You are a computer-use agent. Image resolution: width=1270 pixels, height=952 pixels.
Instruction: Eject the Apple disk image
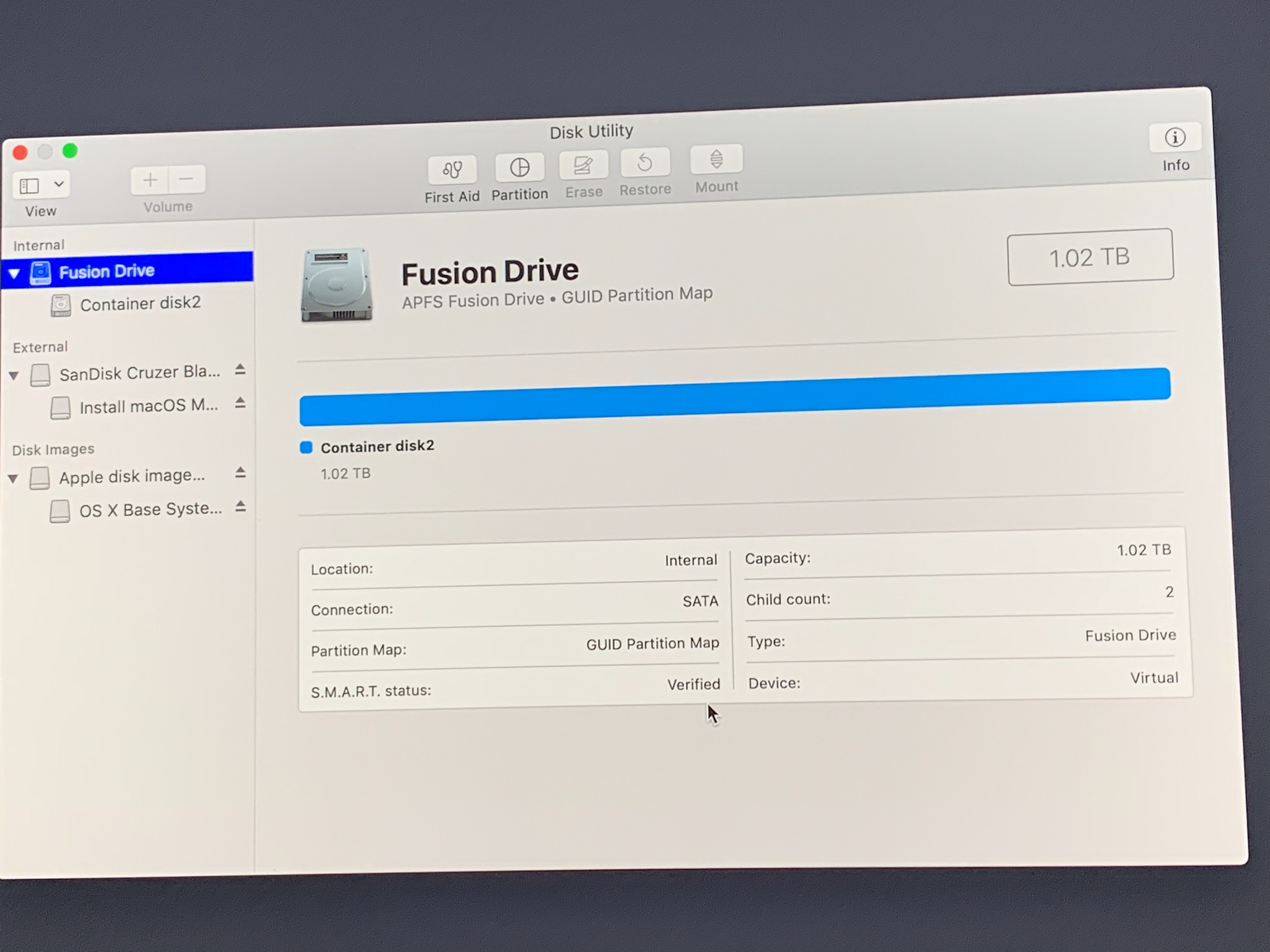[x=241, y=473]
